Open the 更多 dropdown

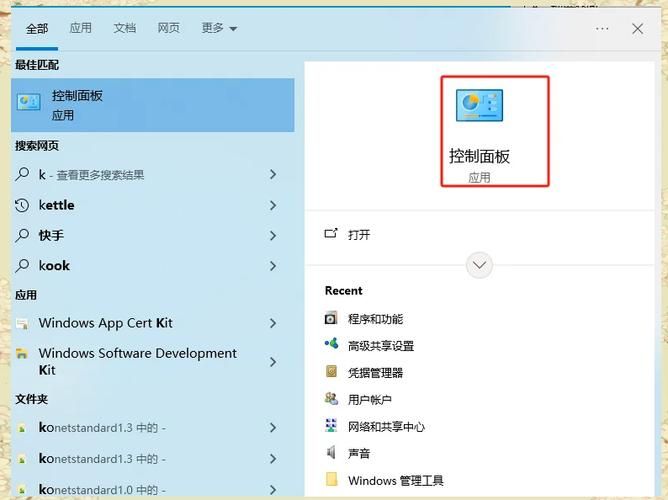tap(219, 28)
